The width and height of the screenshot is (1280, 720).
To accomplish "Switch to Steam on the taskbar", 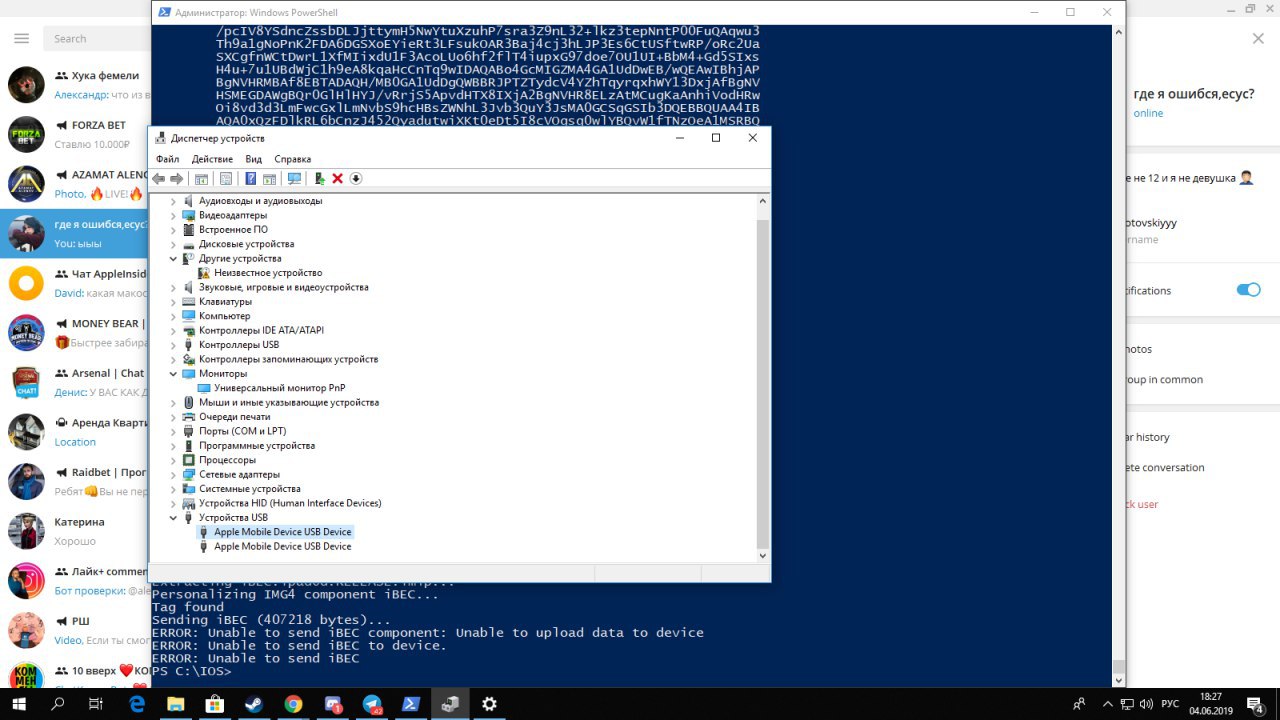I will (254, 704).
